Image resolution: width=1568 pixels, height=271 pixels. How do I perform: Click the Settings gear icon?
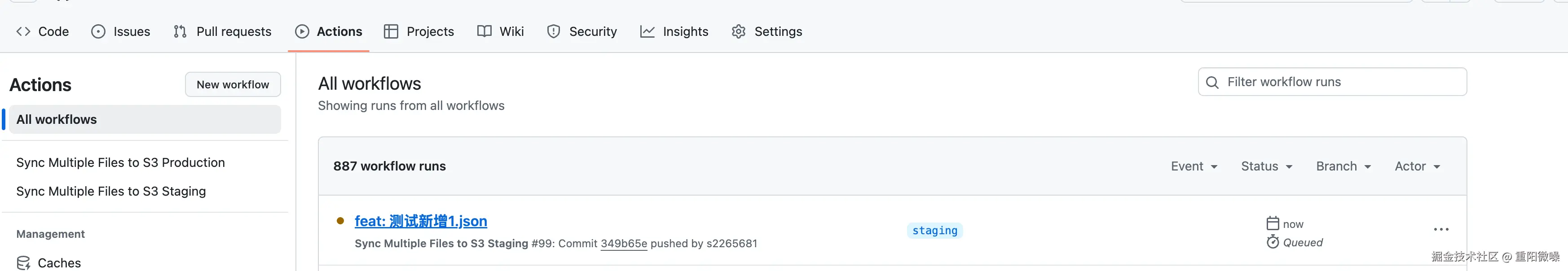point(738,31)
